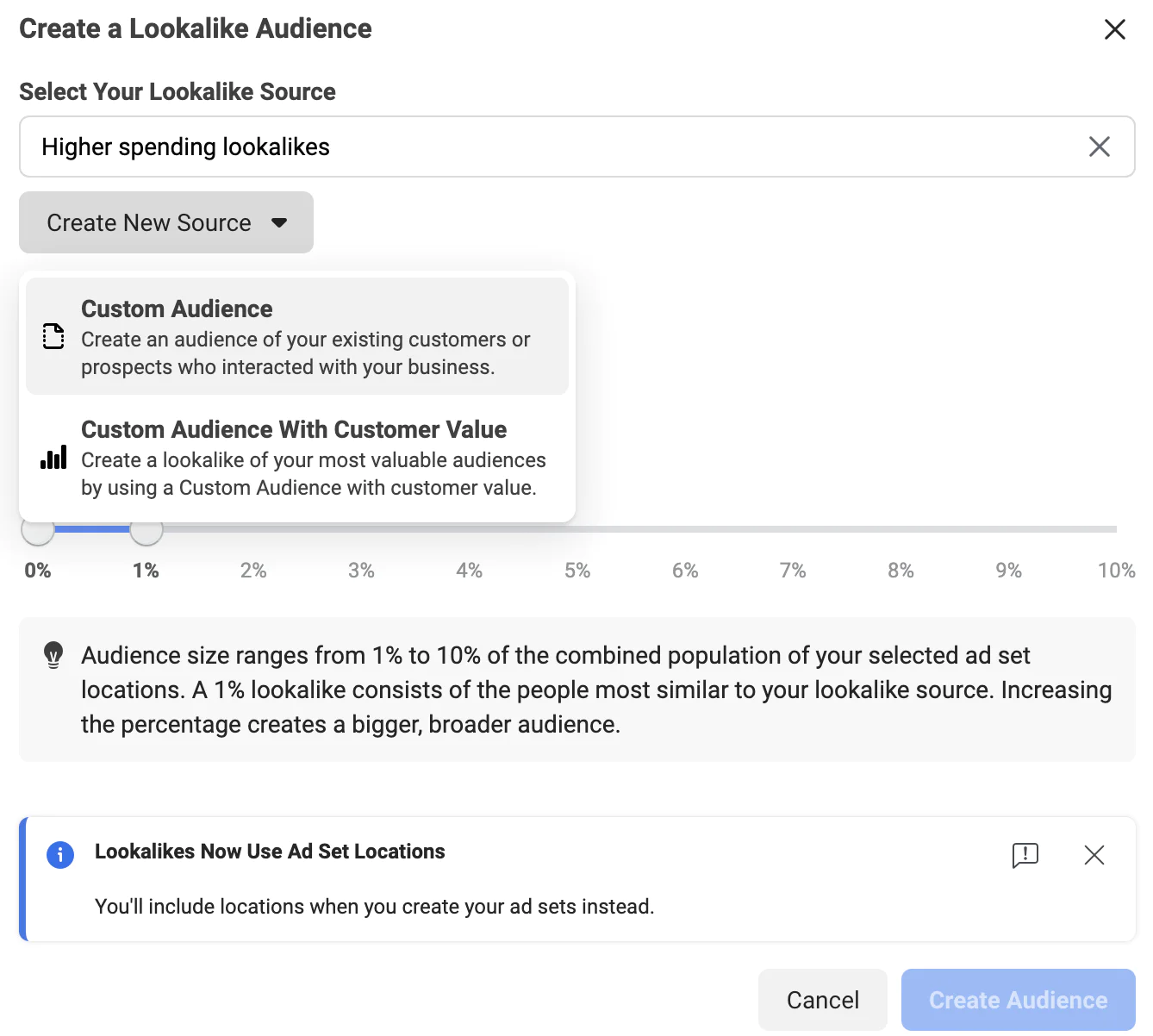Viewport: 1153px width, 1036px height.
Task: Click the blue info icon on the notification
Action: pos(60,855)
